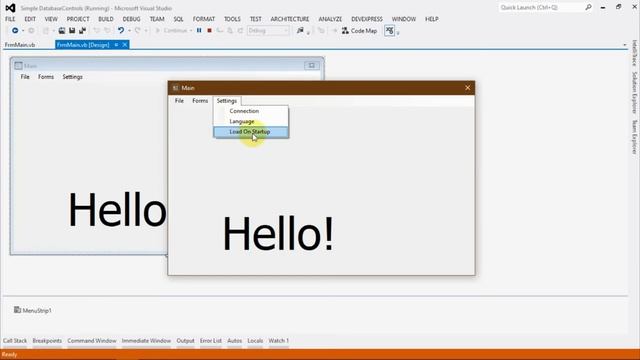This screenshot has width=640, height=360.
Task: Click the Find in Files toolbar icon
Action: pos(300,31)
